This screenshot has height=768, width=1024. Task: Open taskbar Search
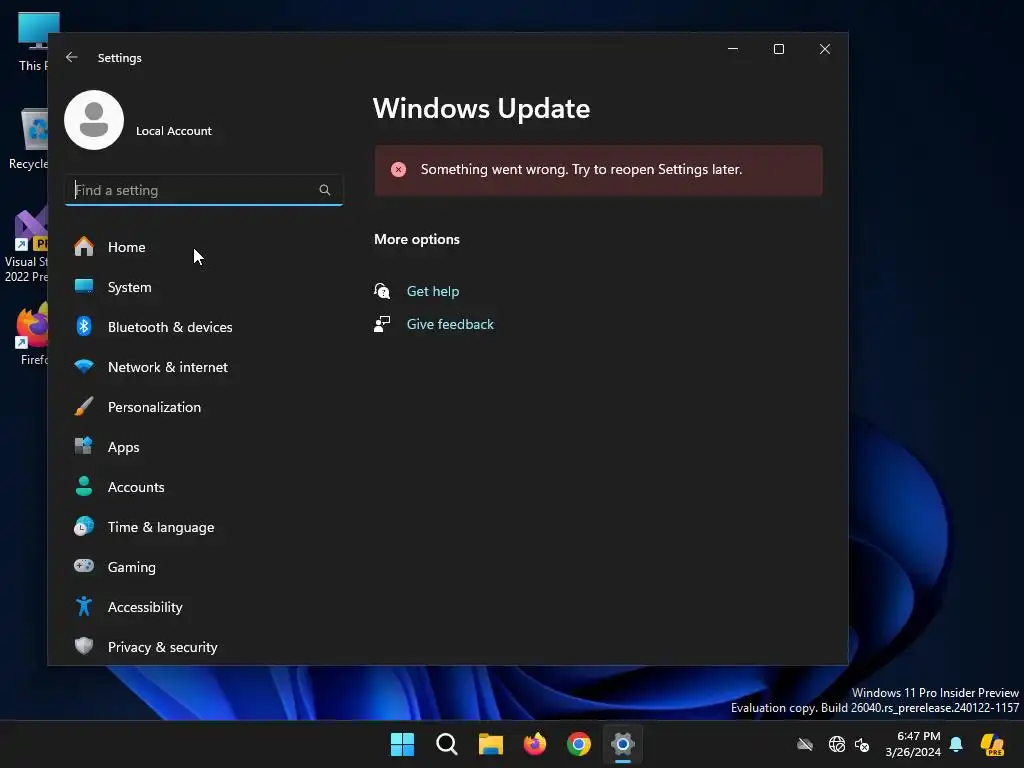pyautogui.click(x=447, y=744)
